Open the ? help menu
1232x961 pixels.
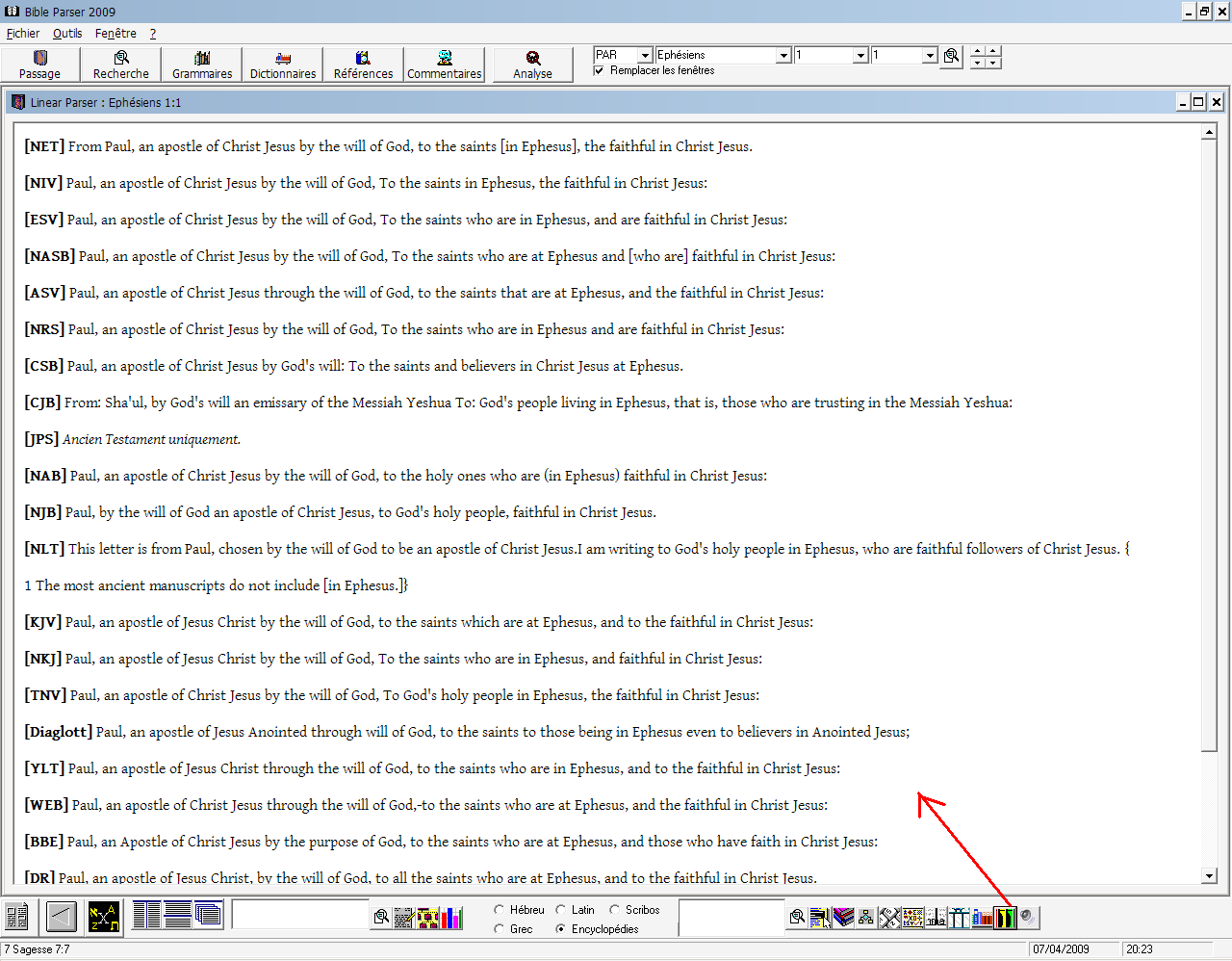click(152, 34)
